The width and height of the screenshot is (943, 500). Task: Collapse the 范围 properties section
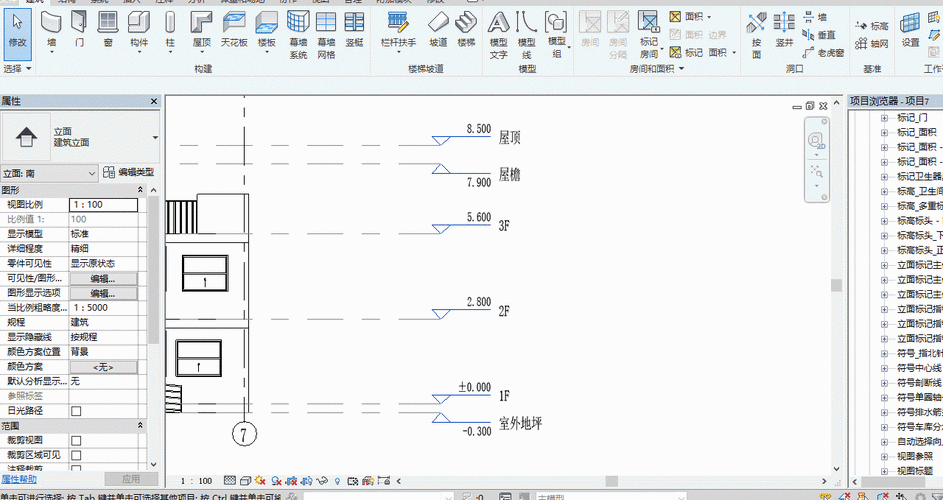pyautogui.click(x=140, y=425)
